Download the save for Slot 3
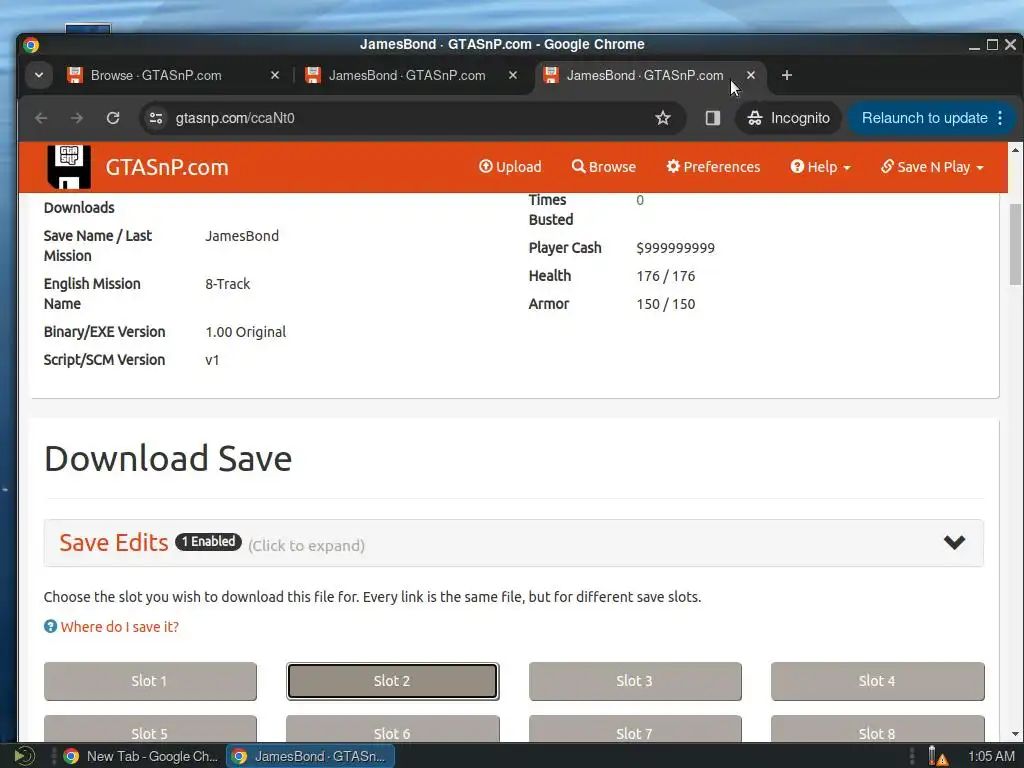 click(x=635, y=681)
